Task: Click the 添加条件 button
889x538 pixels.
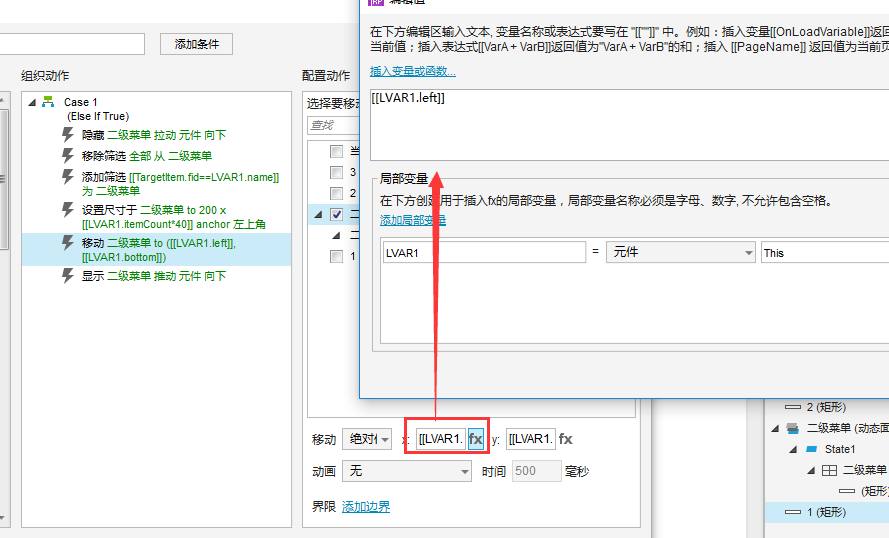Action: pyautogui.click(x=196, y=44)
